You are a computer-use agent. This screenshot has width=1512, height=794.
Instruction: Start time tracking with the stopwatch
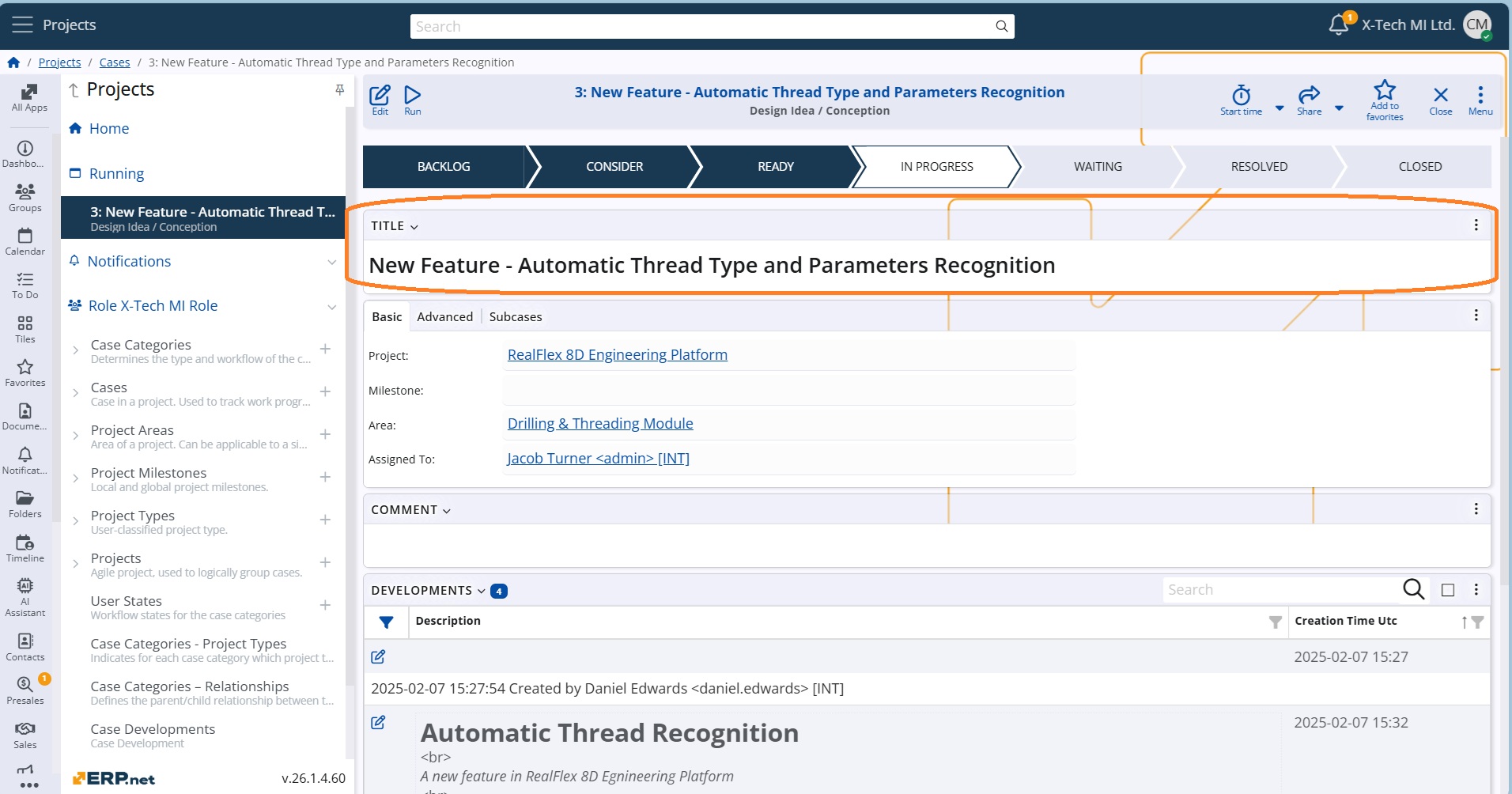coord(1242,100)
